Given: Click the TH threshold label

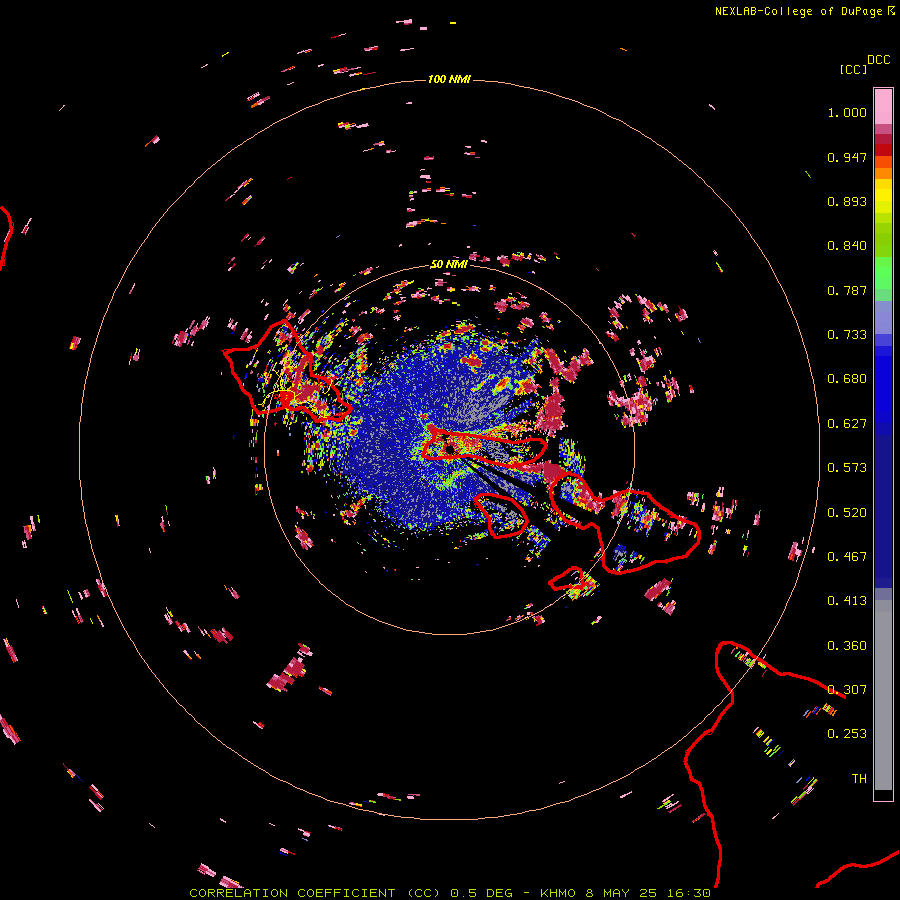Looking at the screenshot, I should [859, 779].
